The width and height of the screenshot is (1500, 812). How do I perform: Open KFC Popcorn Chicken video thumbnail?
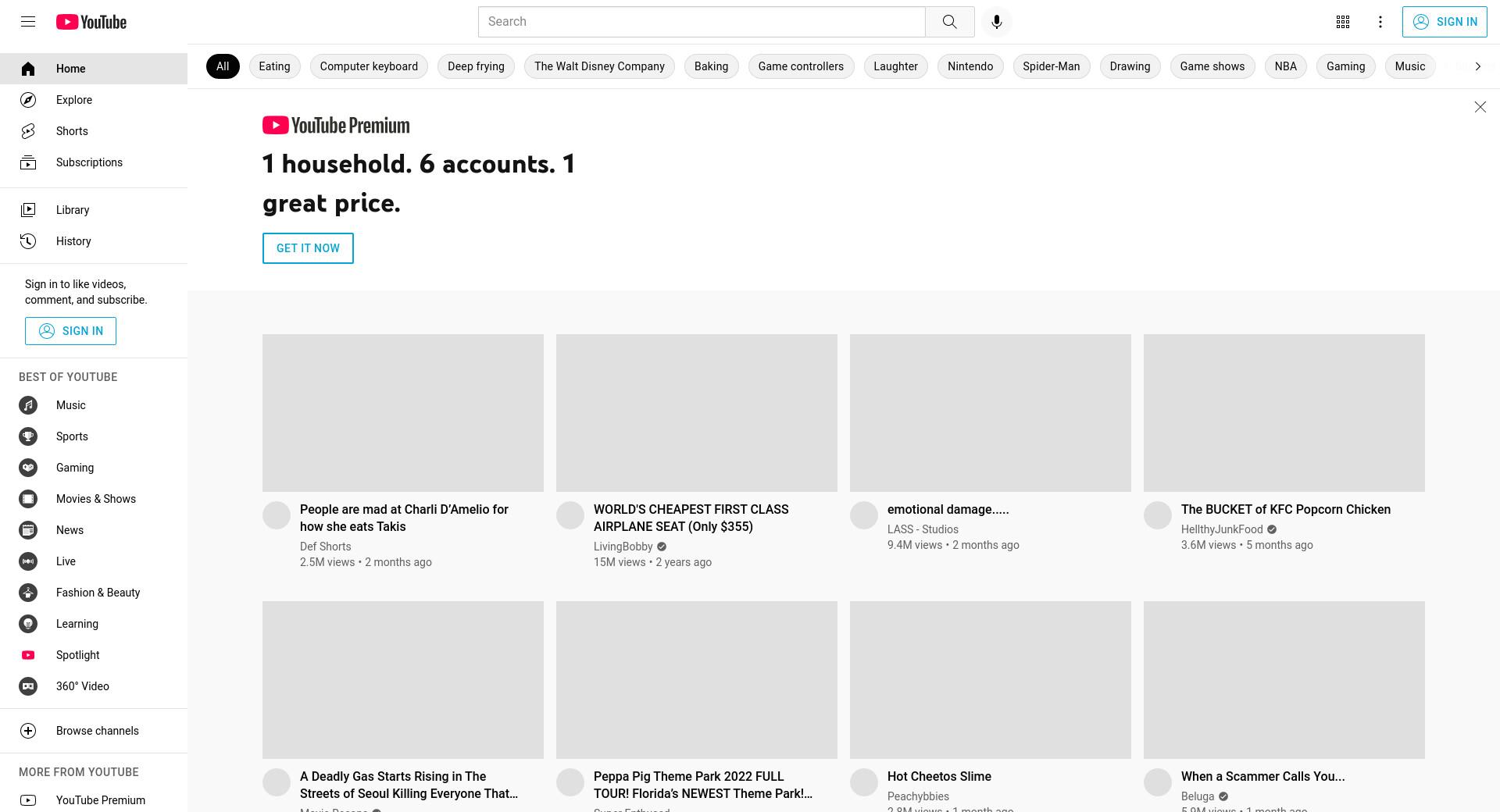point(1284,413)
